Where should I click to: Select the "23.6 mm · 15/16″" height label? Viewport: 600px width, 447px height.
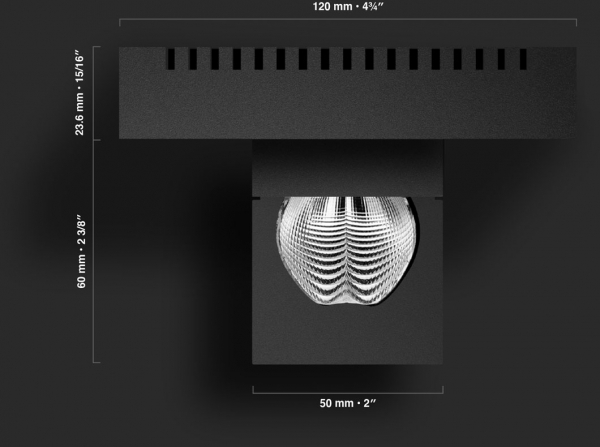(79, 92)
